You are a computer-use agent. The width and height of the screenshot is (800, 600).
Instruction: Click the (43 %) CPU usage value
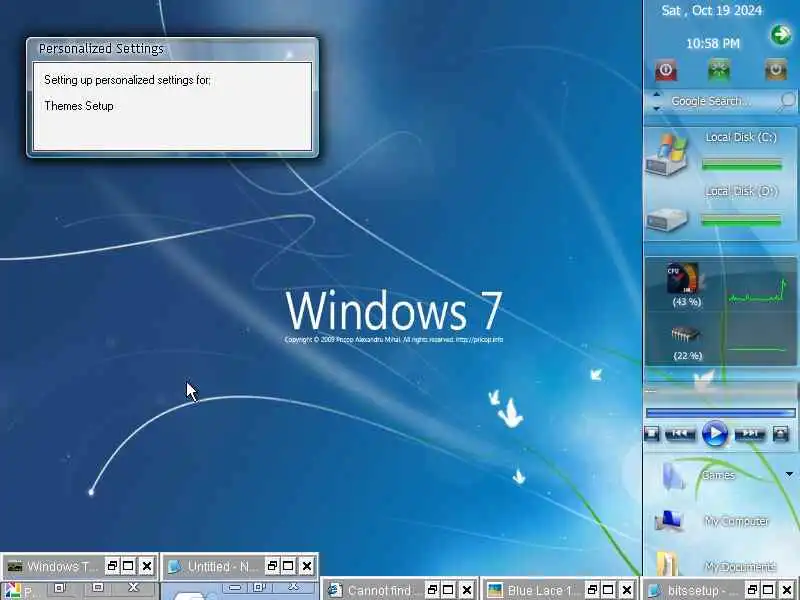(x=687, y=302)
